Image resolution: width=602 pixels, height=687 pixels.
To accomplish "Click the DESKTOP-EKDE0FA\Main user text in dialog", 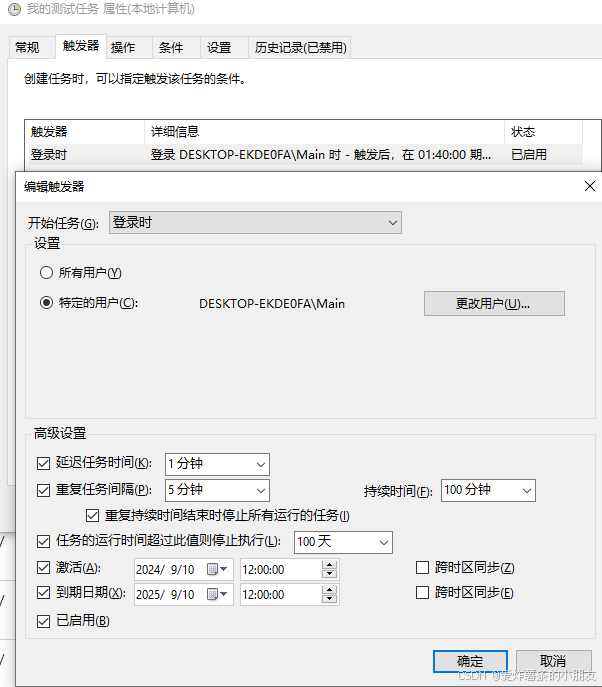I will pos(272,304).
